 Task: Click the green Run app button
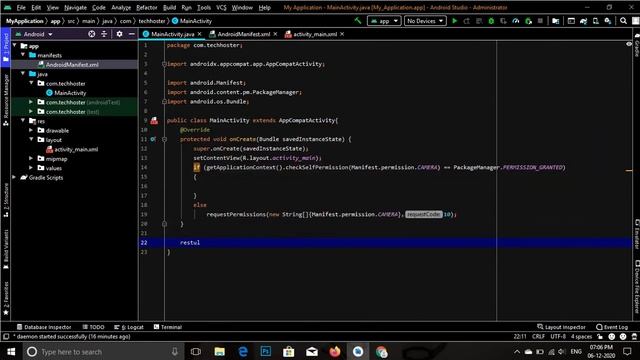pos(454,21)
